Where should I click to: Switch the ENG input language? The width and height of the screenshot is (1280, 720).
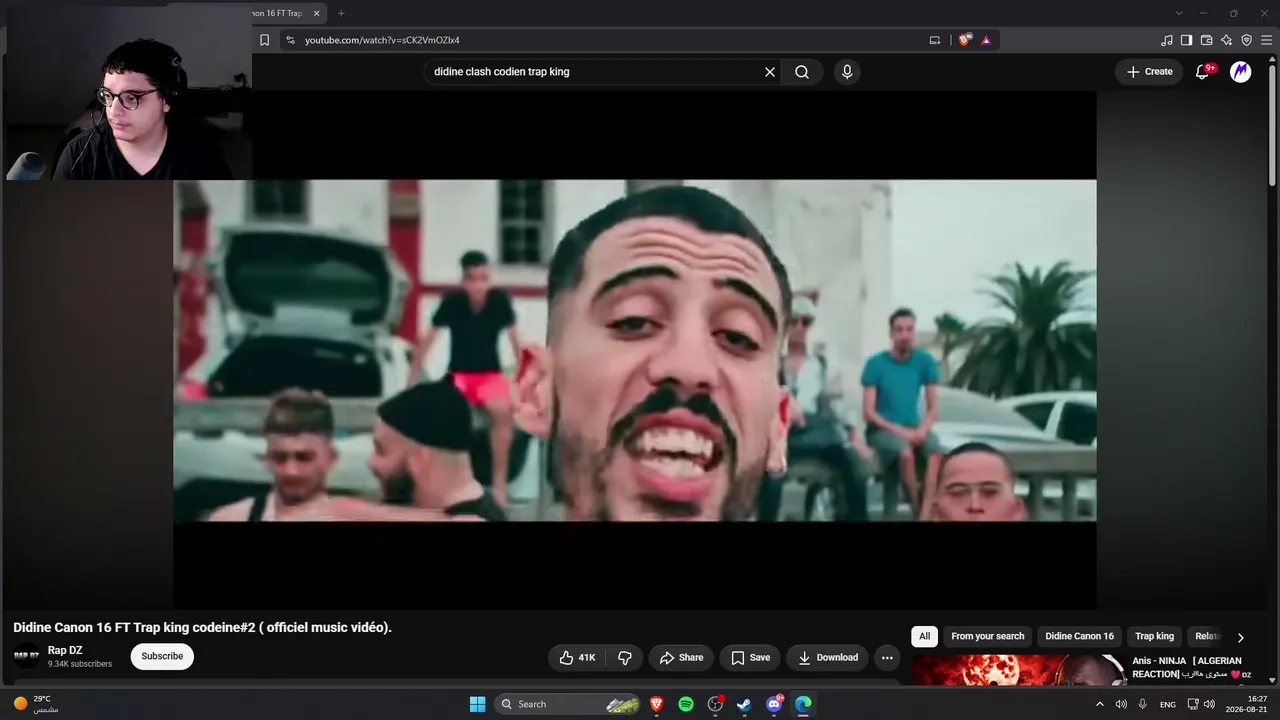point(1168,704)
